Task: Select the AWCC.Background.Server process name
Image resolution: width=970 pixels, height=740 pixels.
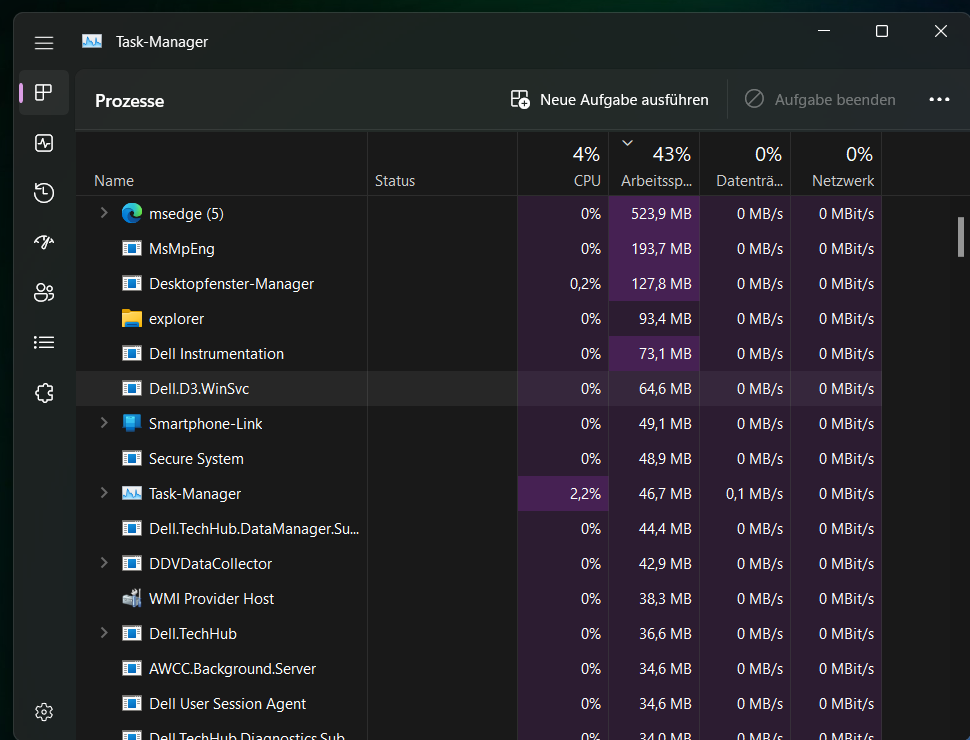Action: tap(233, 668)
